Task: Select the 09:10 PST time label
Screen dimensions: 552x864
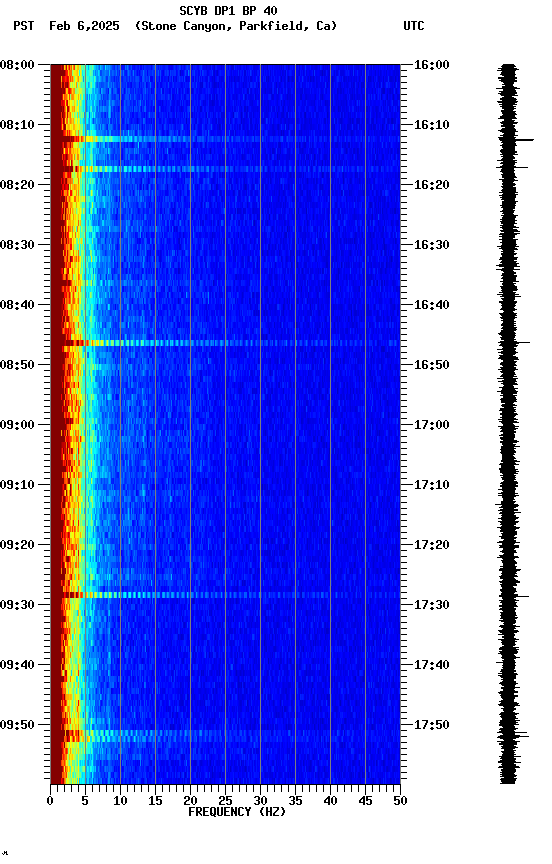Action: coord(17,485)
